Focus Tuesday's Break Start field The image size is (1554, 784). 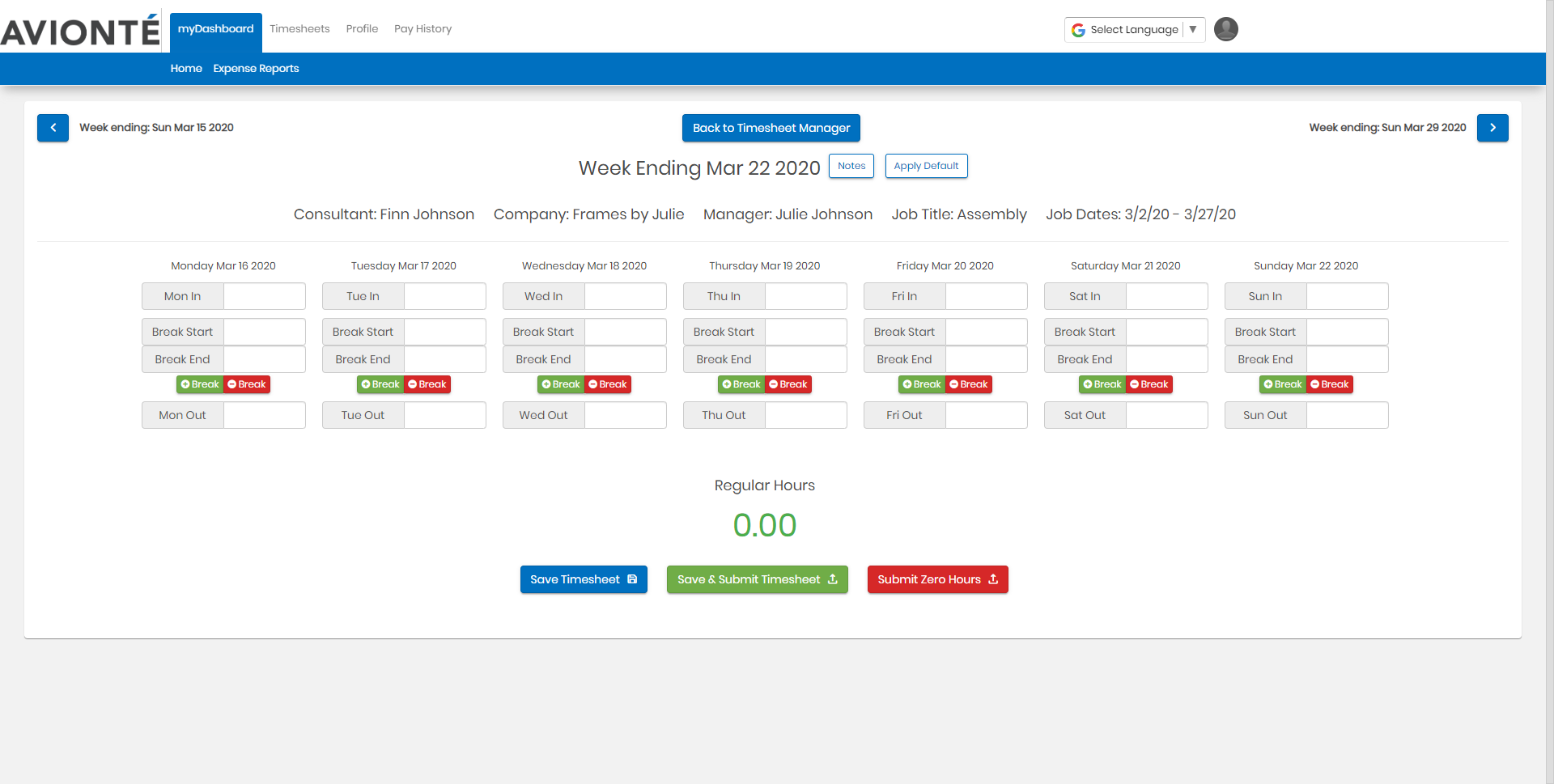[445, 332]
